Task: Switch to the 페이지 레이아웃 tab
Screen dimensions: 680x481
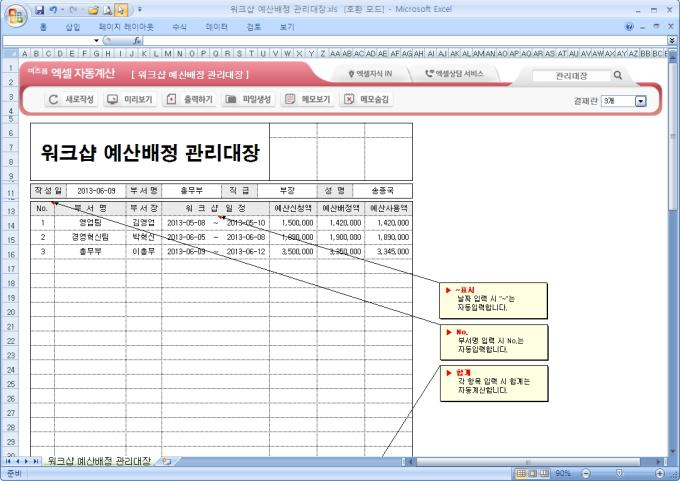Action: 126,27
